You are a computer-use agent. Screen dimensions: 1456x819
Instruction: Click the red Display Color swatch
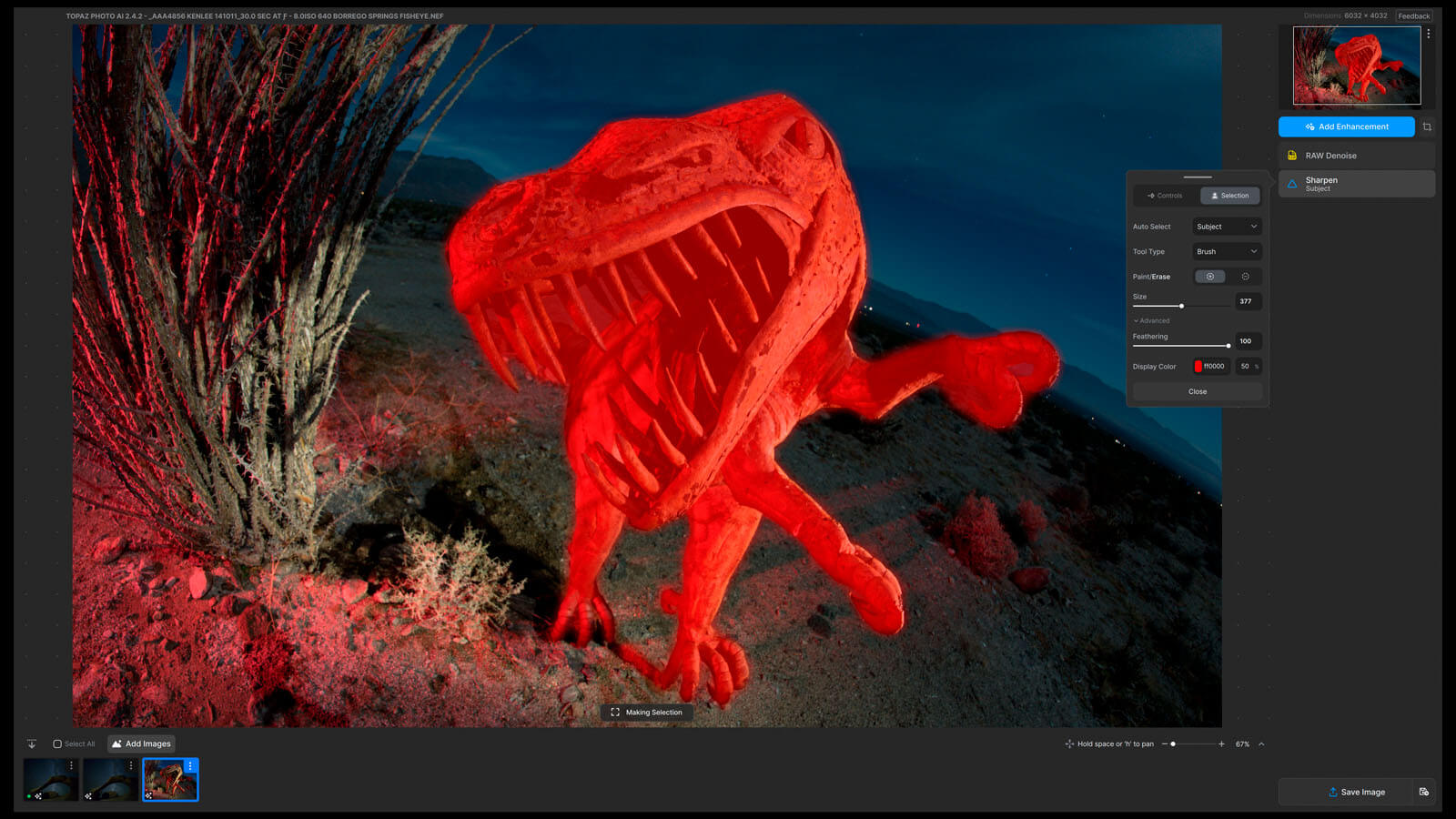pyautogui.click(x=1198, y=367)
